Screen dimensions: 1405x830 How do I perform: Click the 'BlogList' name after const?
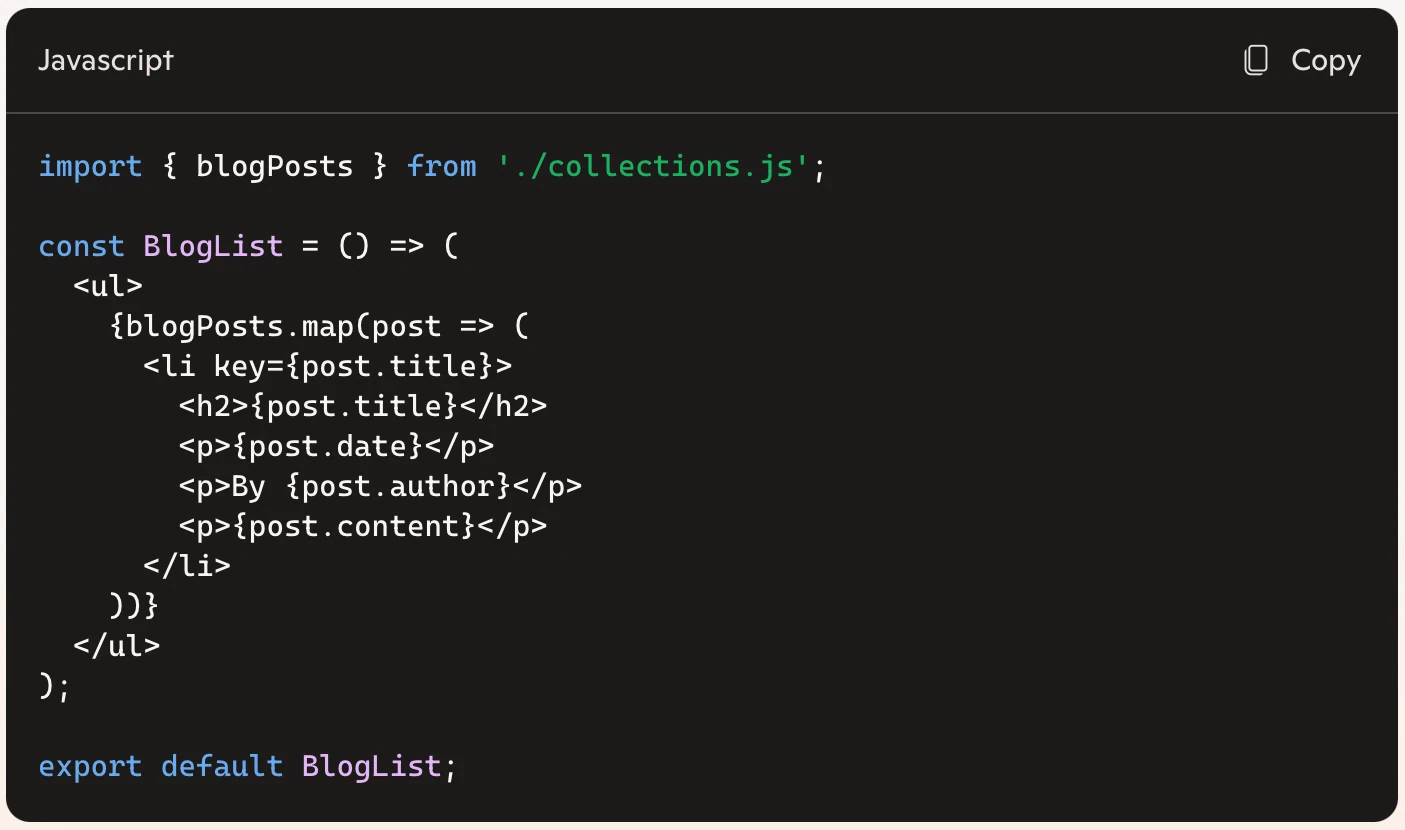click(213, 246)
